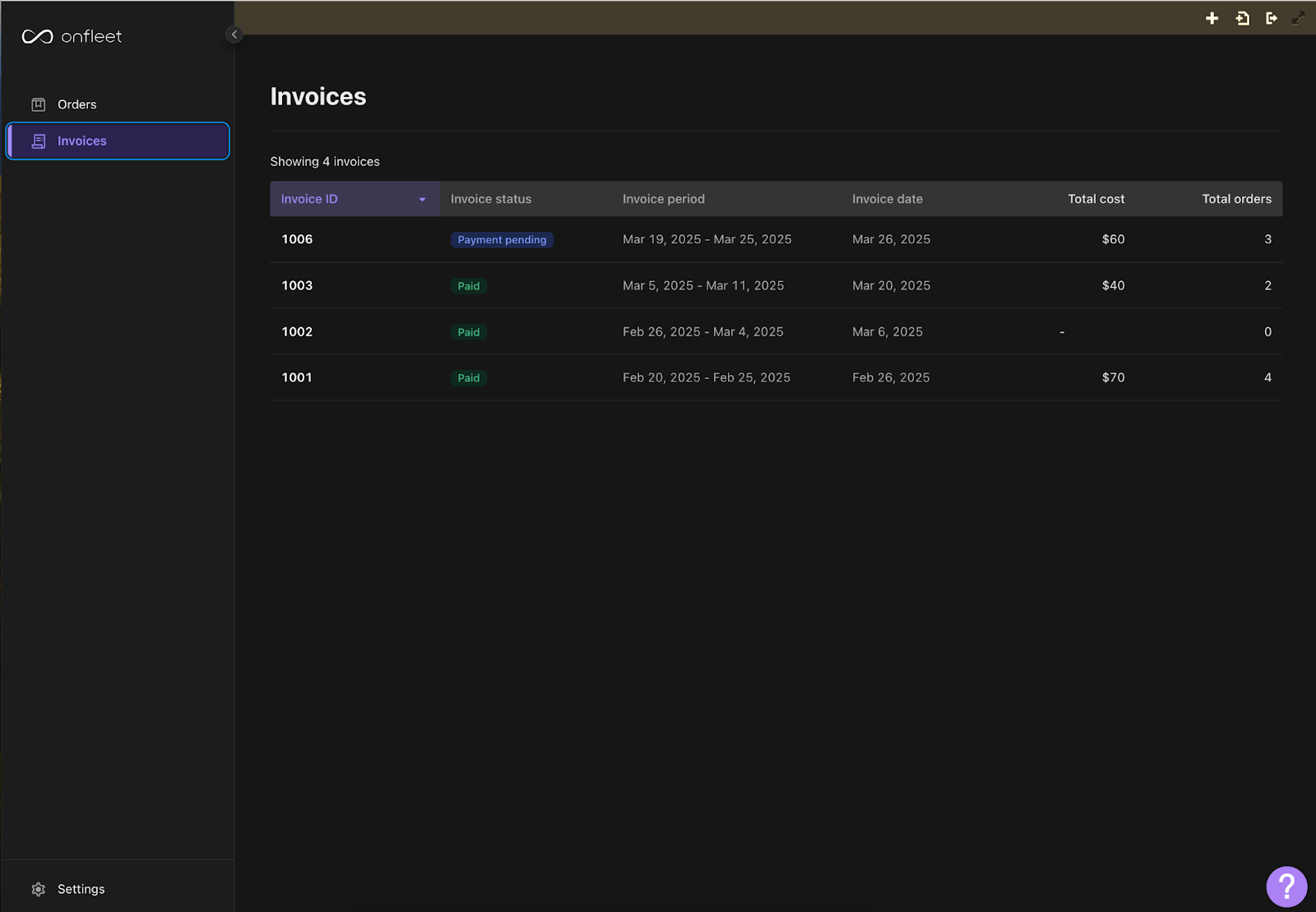Screen dimensions: 1316x912
Task: Click the Payment pending status badge
Action: click(x=502, y=240)
